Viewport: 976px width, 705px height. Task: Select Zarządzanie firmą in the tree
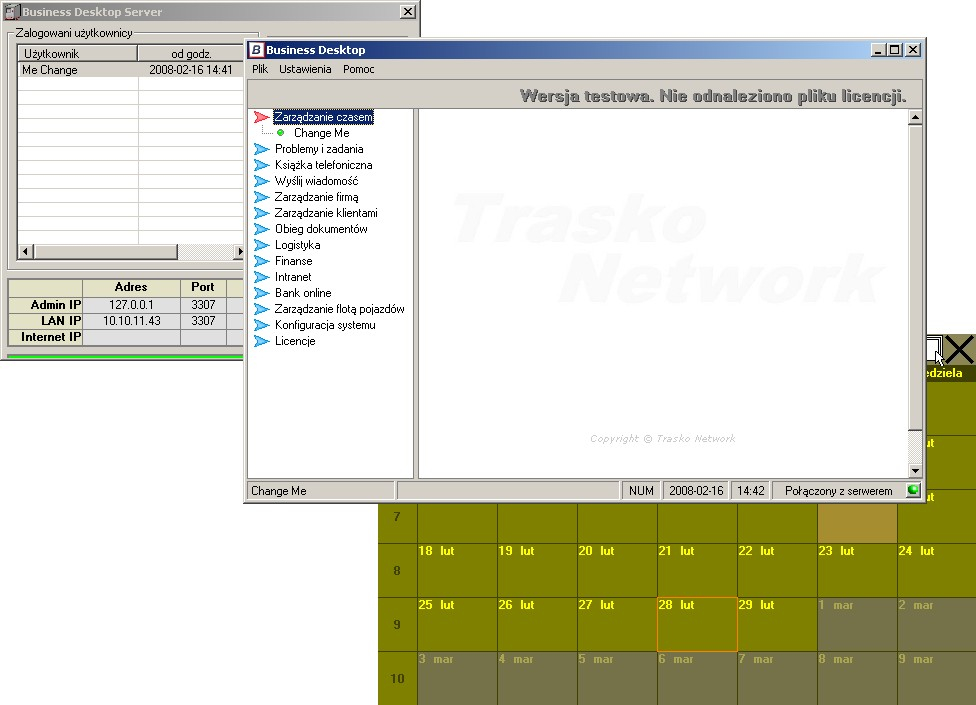316,197
